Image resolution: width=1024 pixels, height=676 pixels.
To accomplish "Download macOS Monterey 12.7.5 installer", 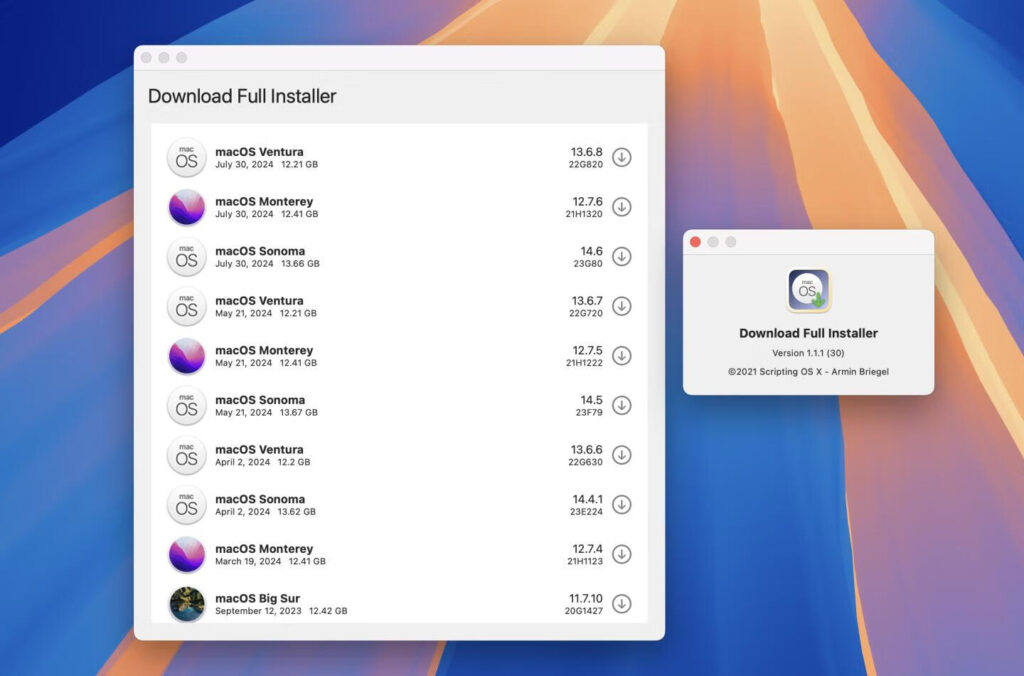I will click(623, 356).
